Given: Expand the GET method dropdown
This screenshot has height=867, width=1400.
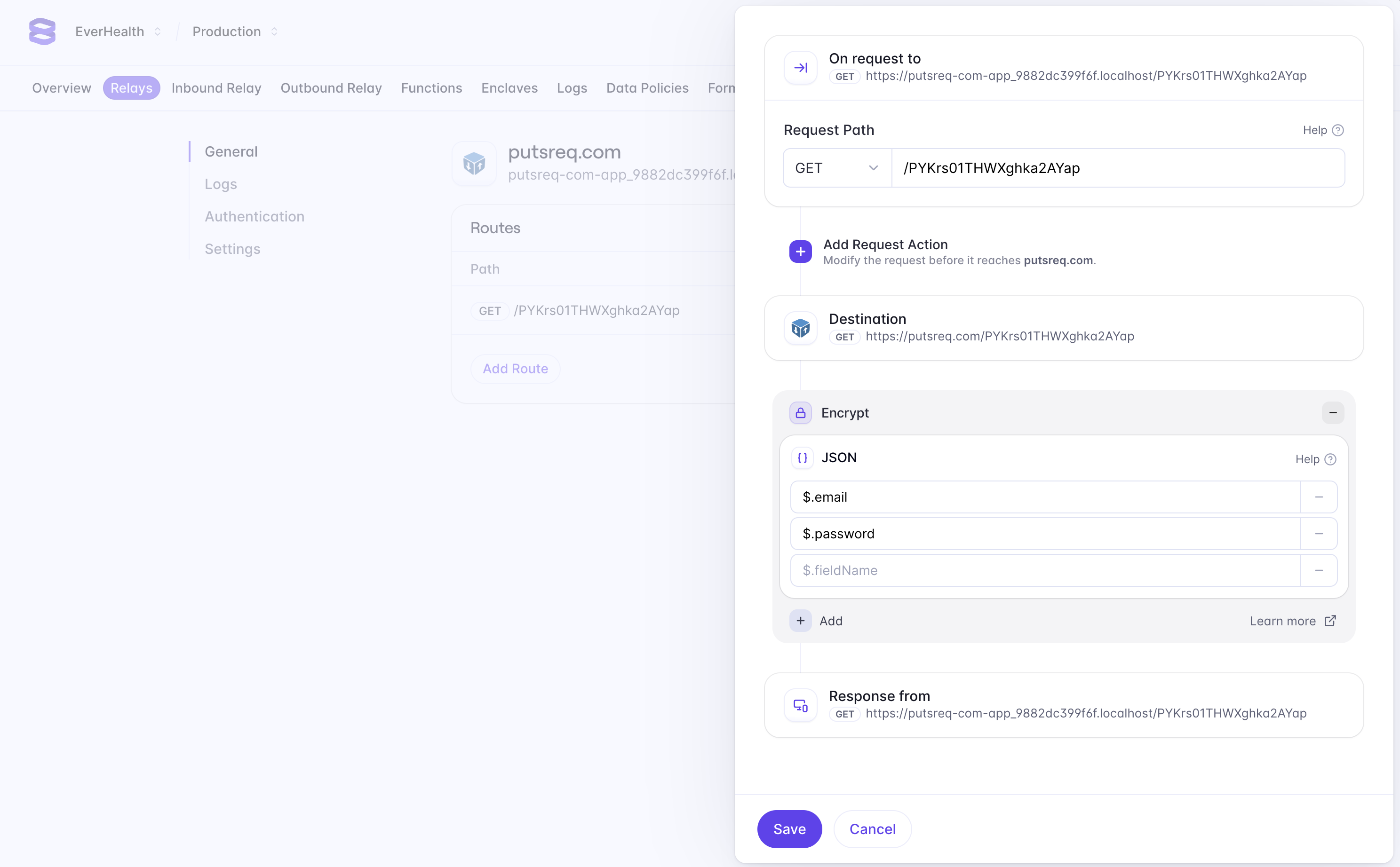Looking at the screenshot, I should click(836, 167).
